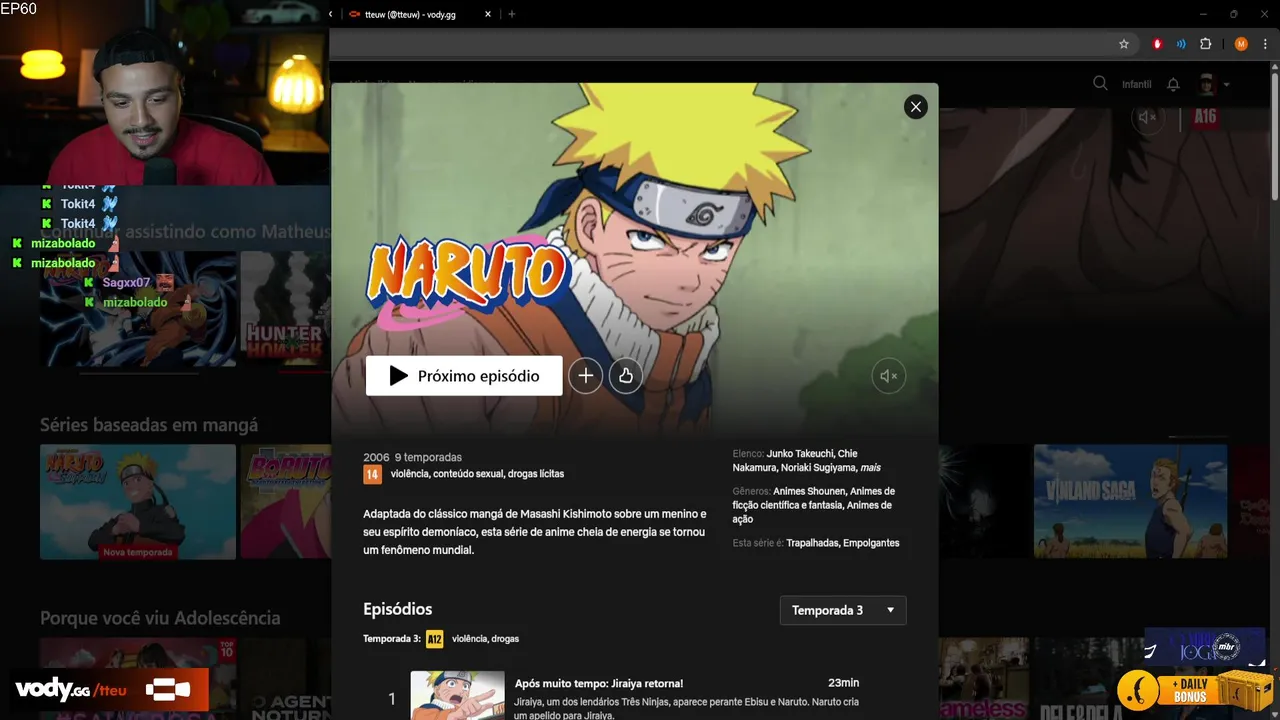The width and height of the screenshot is (1280, 720).
Task: Unmute the Naruto trailer in the modal
Action: [x=888, y=376]
